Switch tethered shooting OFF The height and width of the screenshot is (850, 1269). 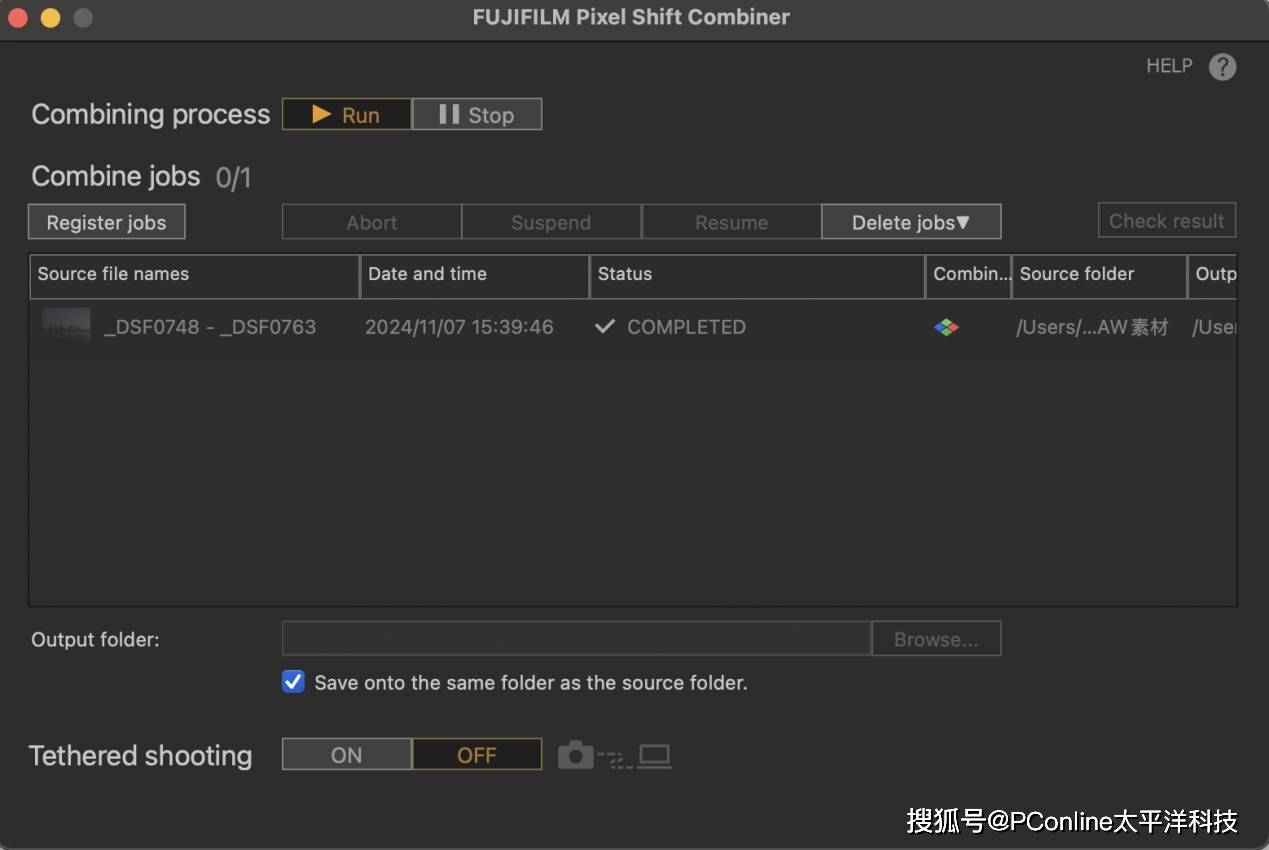tap(477, 755)
